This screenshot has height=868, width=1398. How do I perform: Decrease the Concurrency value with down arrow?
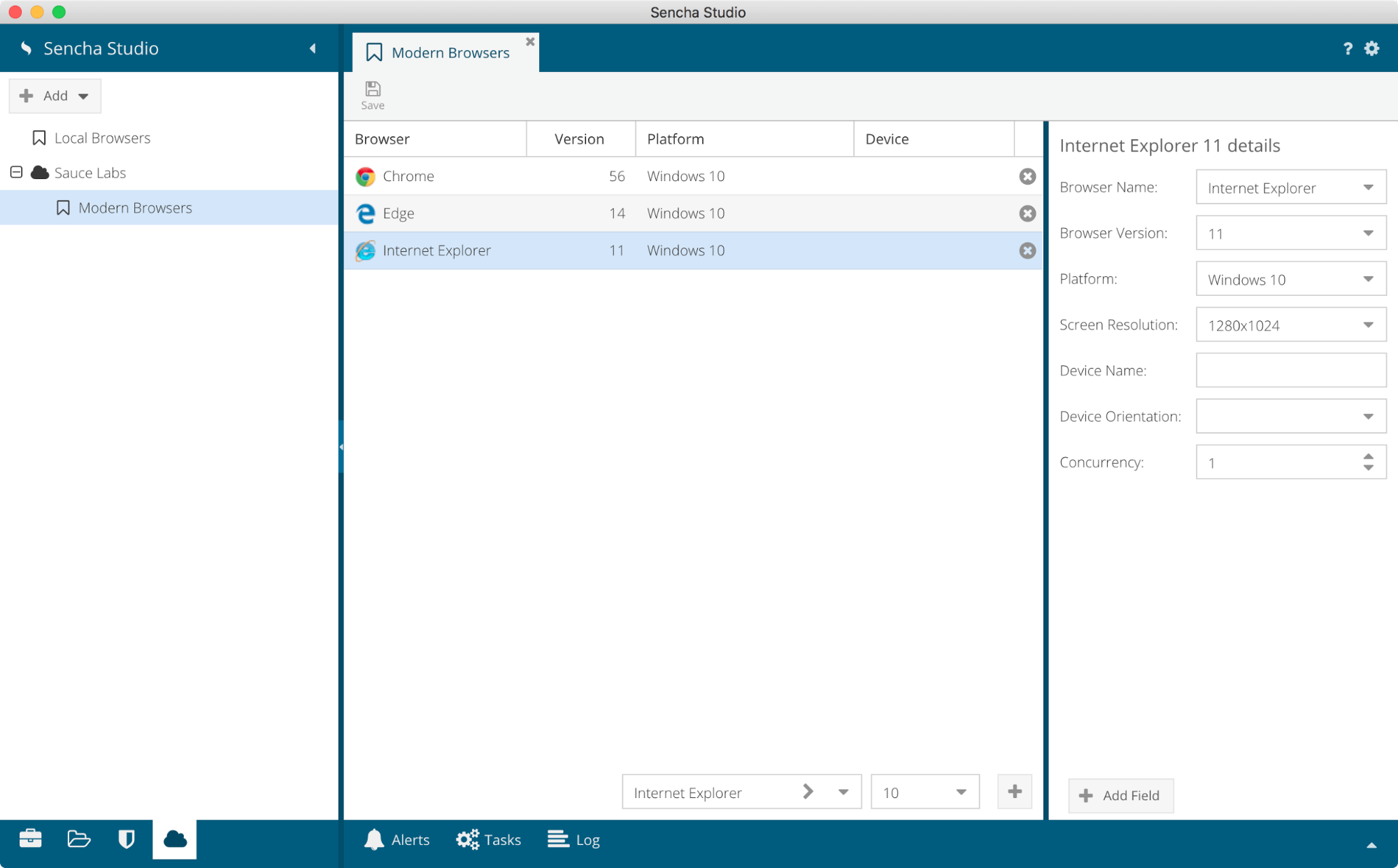click(1368, 468)
